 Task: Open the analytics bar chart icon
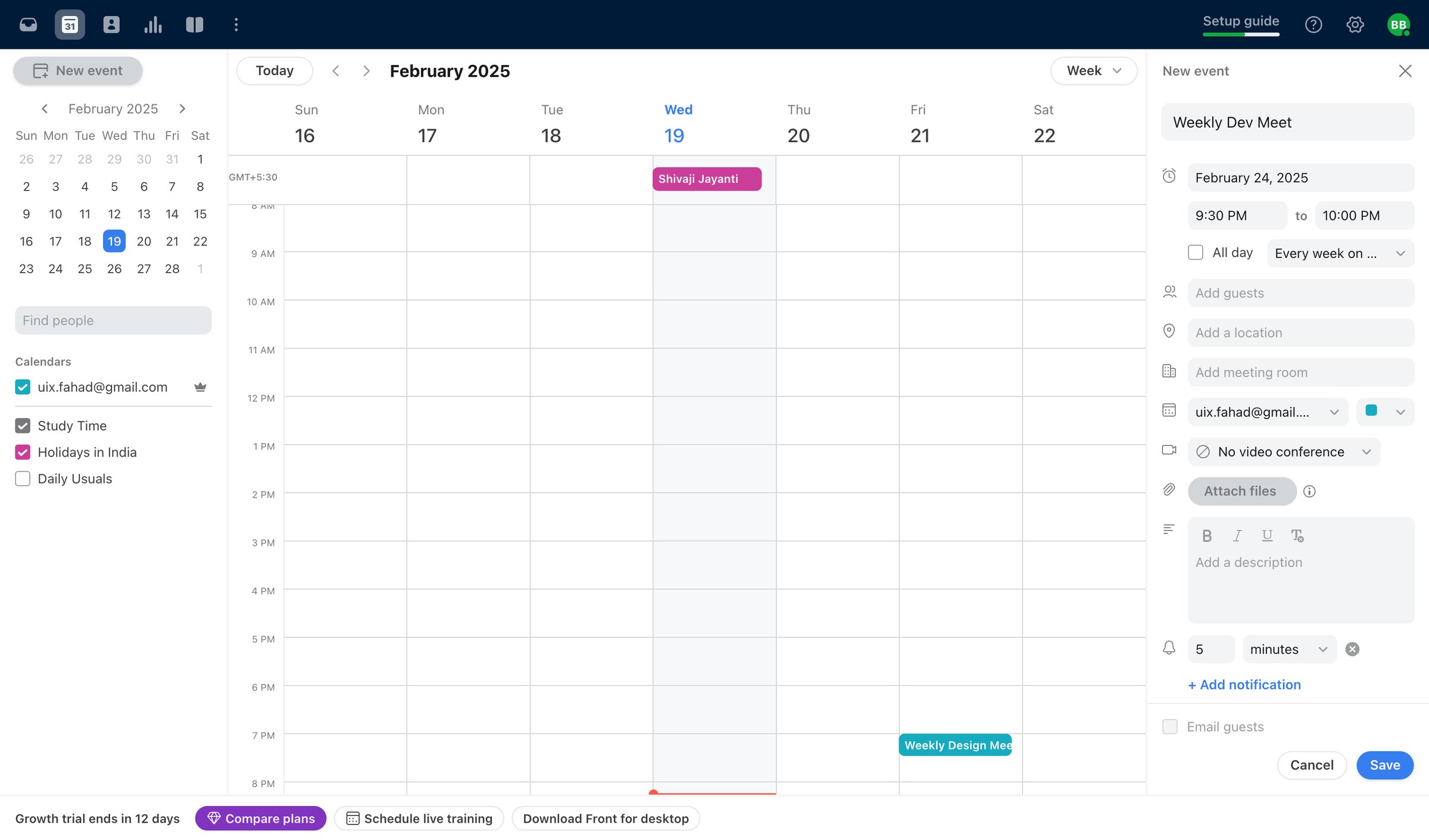click(153, 24)
